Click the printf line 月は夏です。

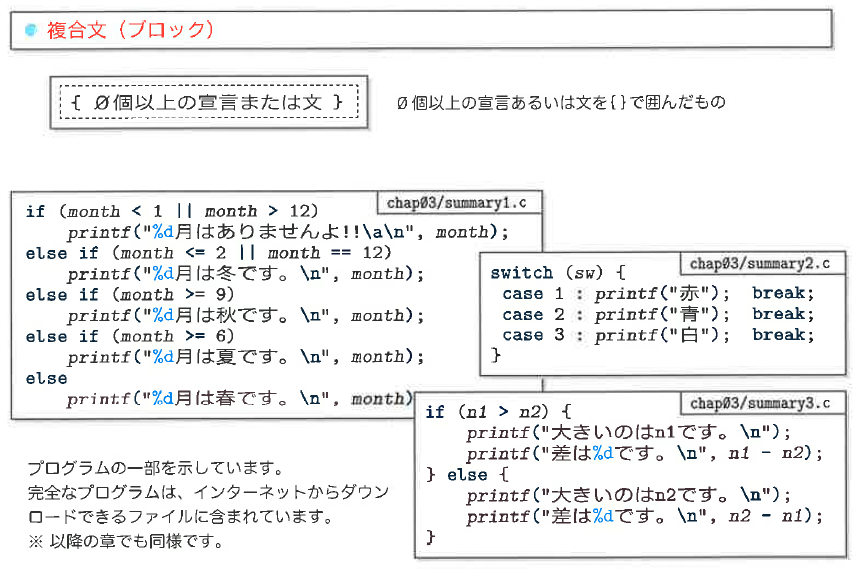246,357
